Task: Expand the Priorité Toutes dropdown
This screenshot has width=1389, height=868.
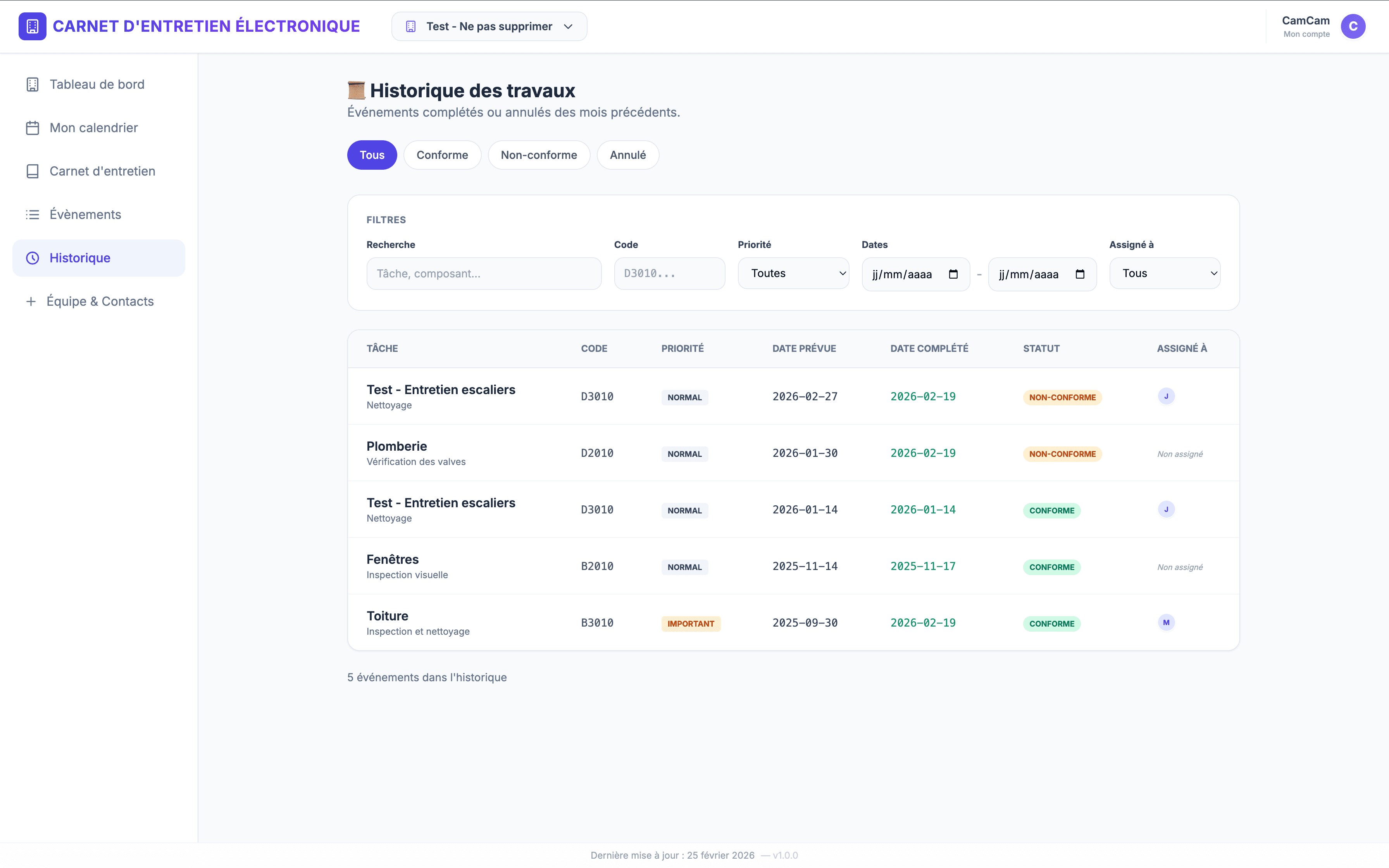Action: 793,273
